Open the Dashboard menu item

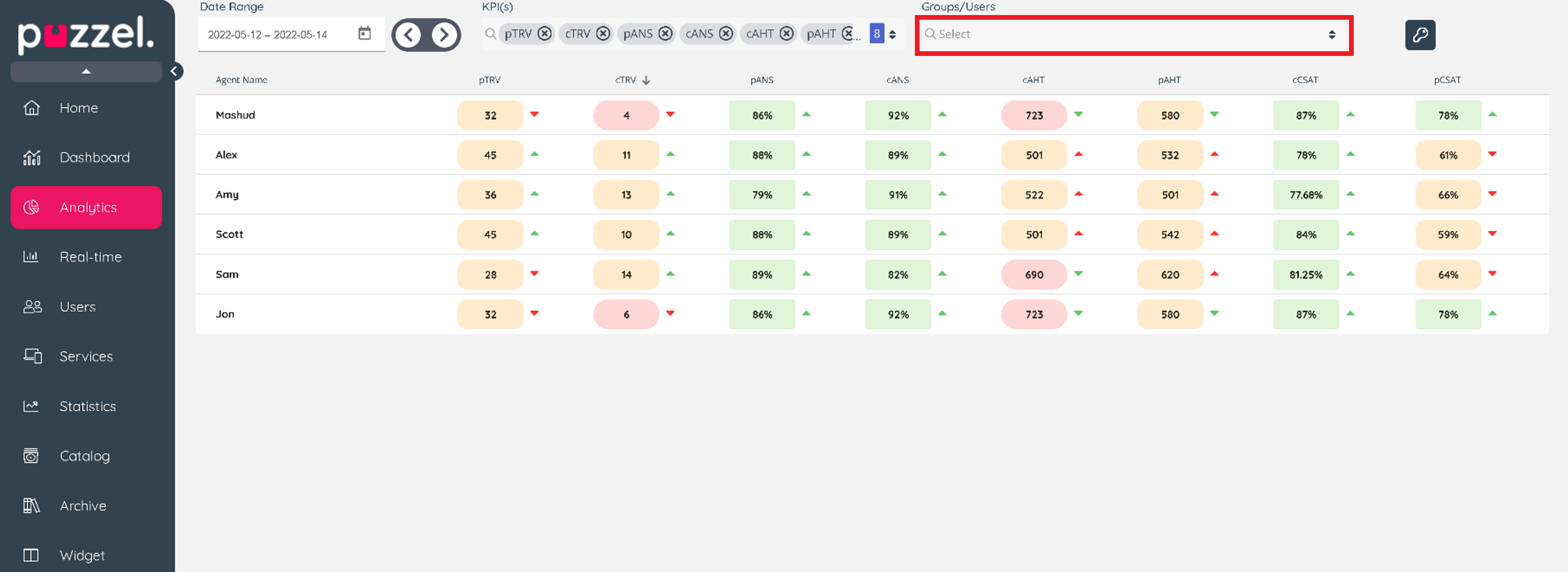(x=94, y=158)
